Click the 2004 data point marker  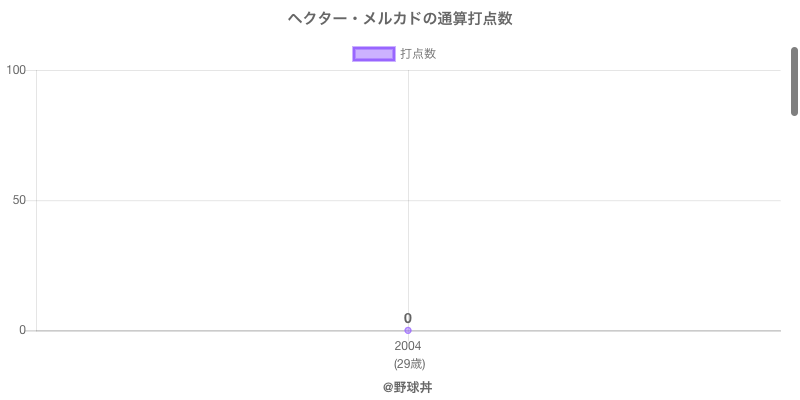[408, 330]
